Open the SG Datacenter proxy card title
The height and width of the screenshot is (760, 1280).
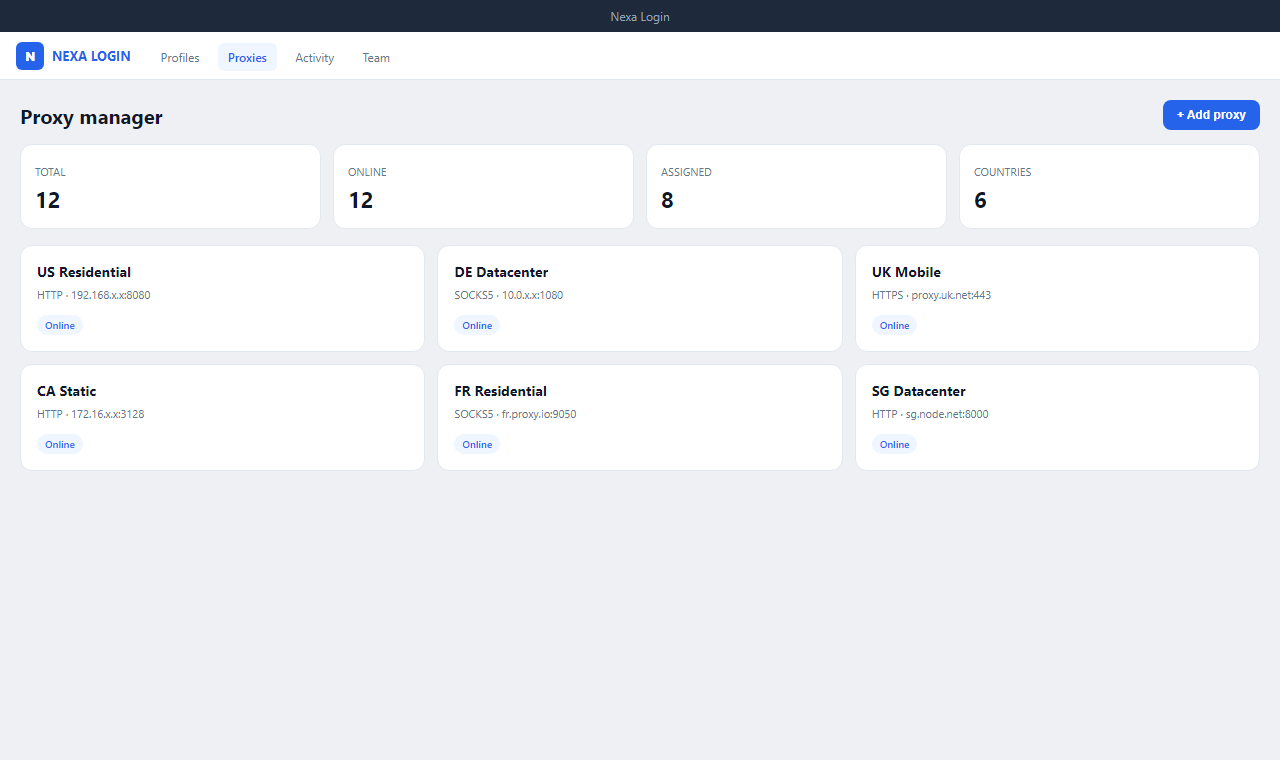tap(918, 391)
